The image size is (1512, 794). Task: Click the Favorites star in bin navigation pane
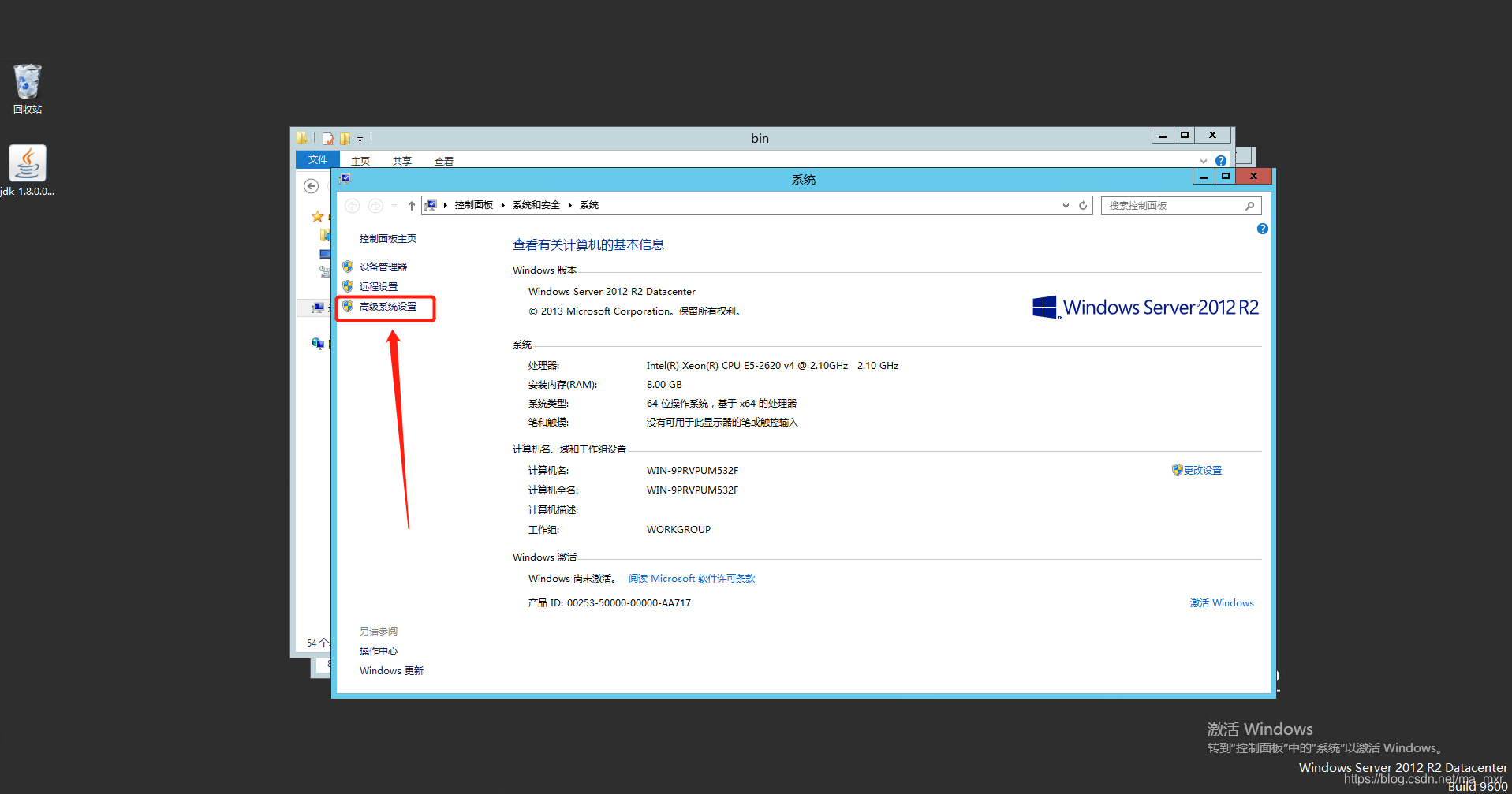coord(317,216)
